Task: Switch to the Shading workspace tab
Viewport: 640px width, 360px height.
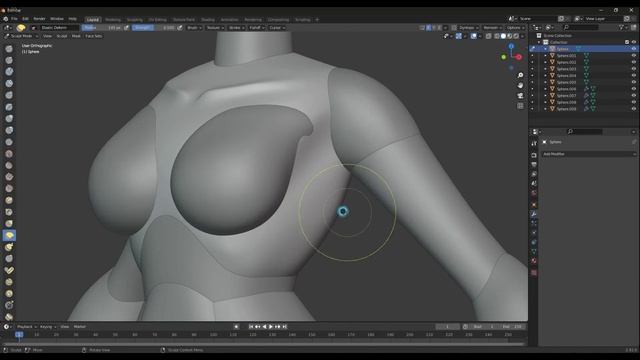Action: pos(208,20)
